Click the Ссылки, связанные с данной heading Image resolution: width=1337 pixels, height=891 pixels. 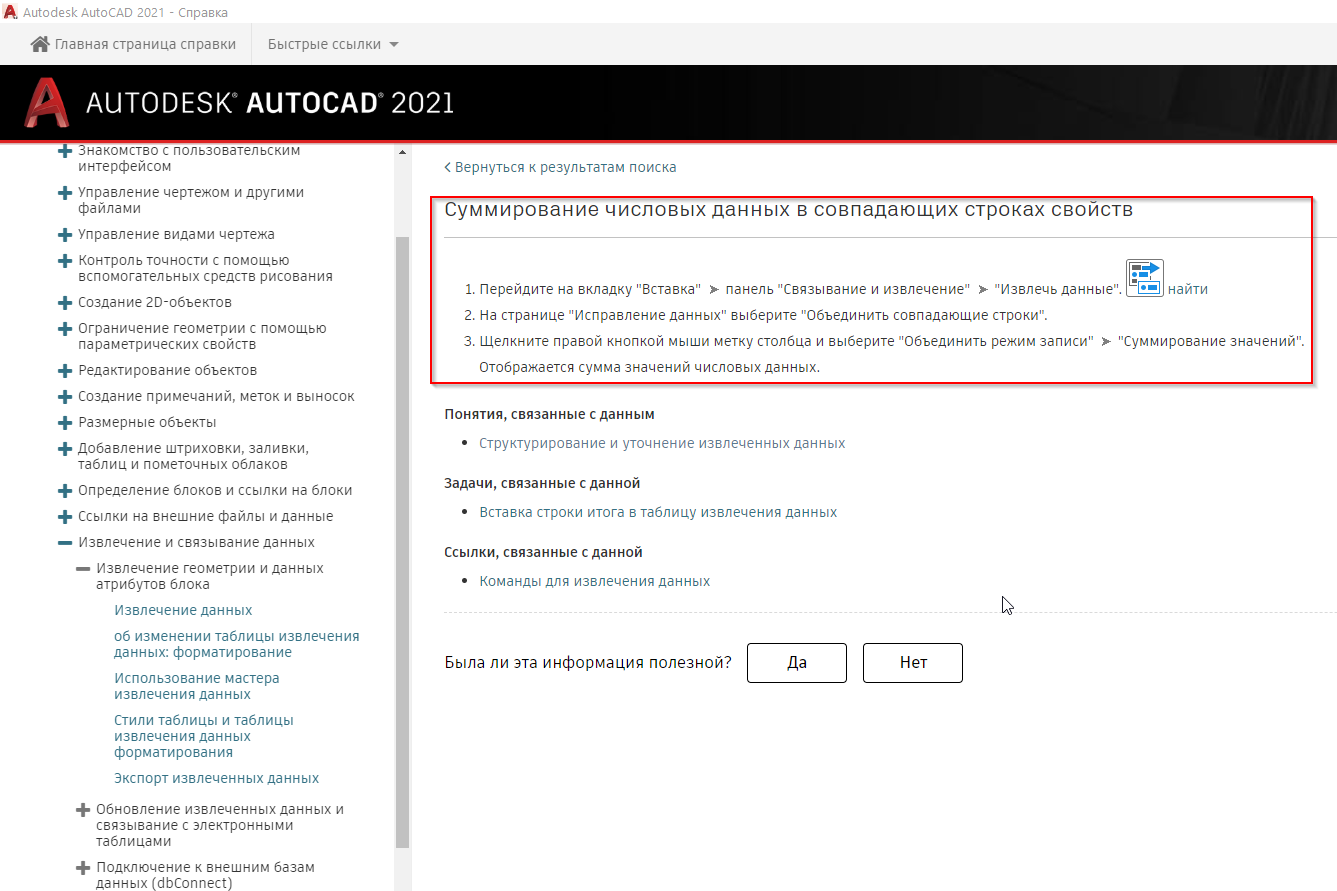(543, 552)
